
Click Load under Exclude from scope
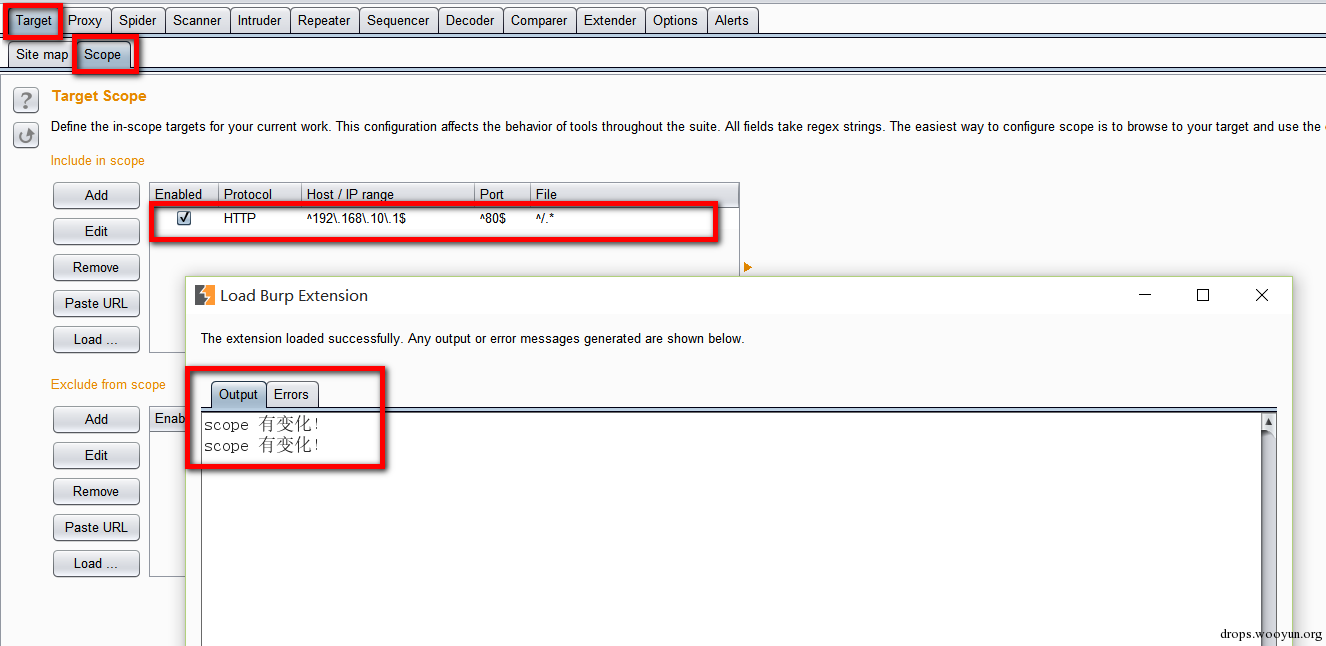pyautogui.click(x=96, y=563)
